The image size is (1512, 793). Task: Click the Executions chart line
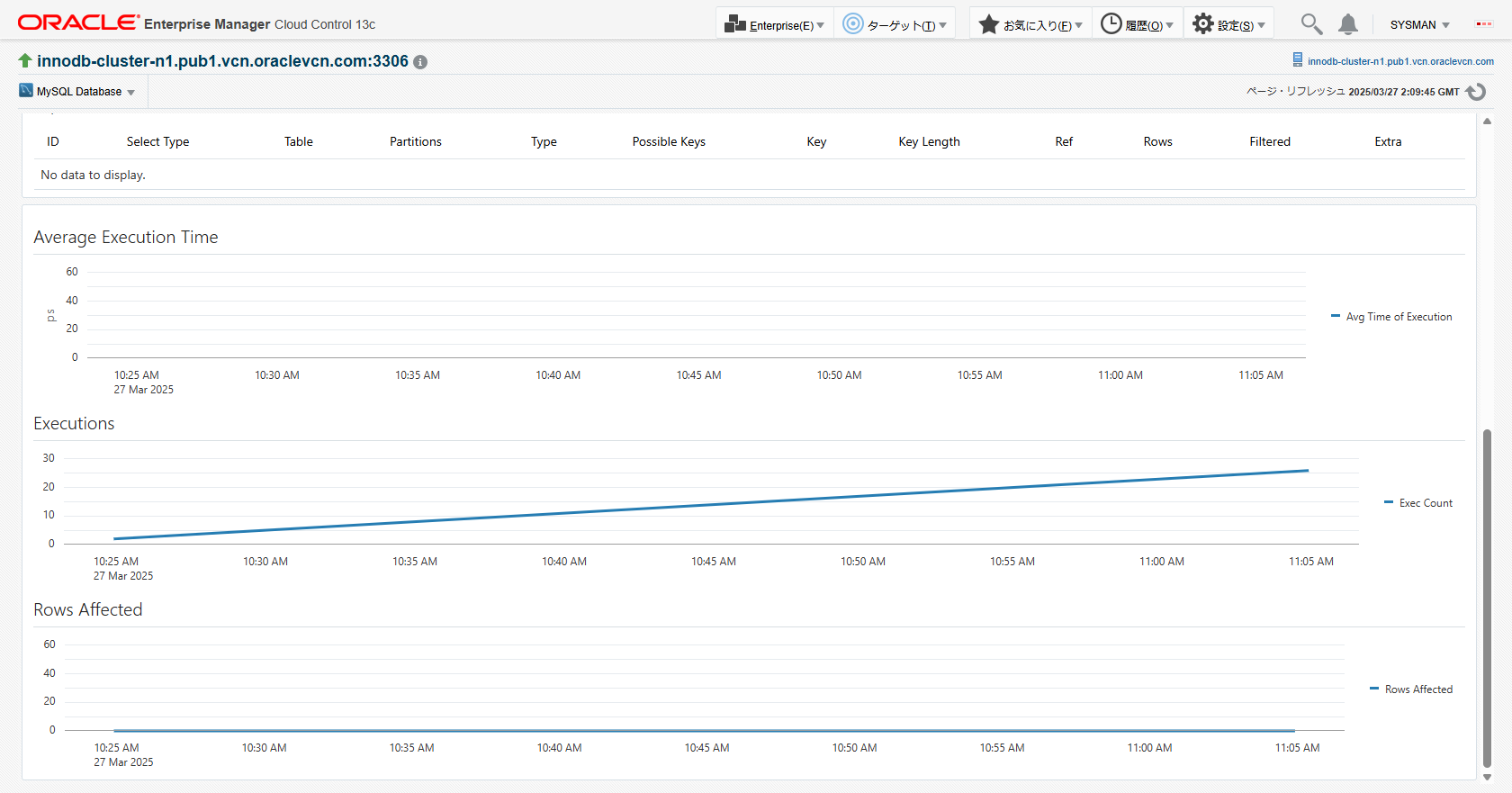[711, 505]
